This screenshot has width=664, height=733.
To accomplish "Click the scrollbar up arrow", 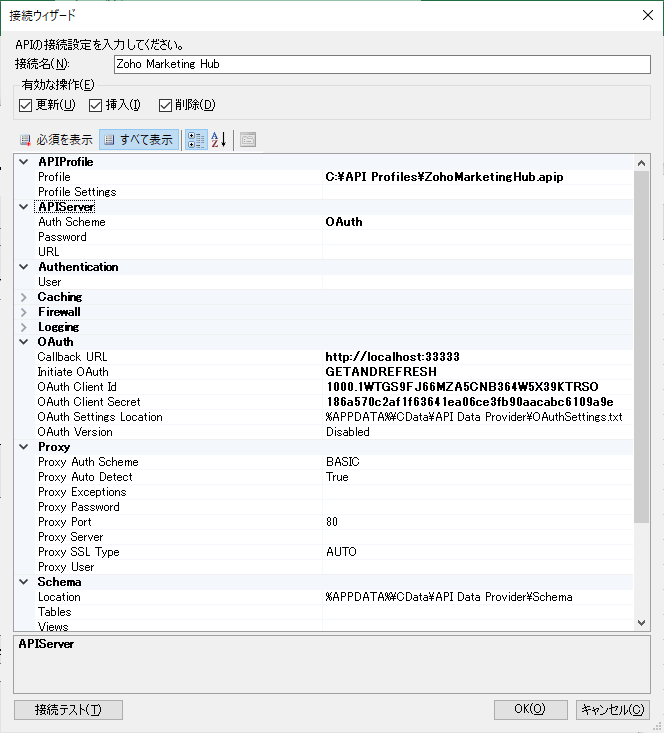I will (x=642, y=163).
